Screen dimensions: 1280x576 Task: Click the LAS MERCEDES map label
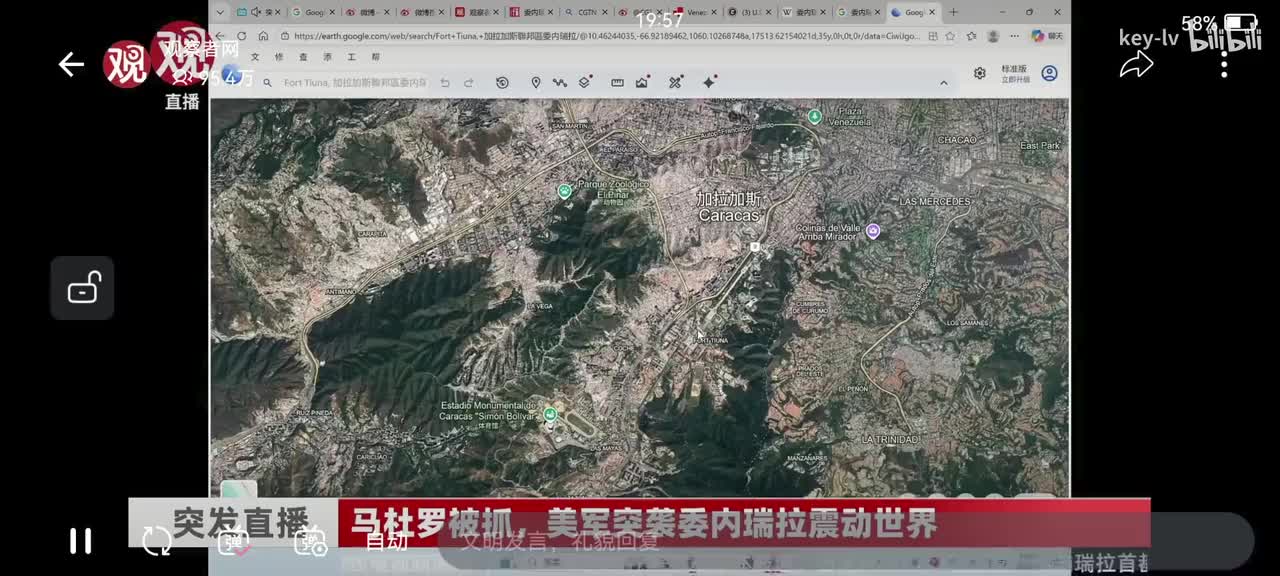tap(935, 201)
